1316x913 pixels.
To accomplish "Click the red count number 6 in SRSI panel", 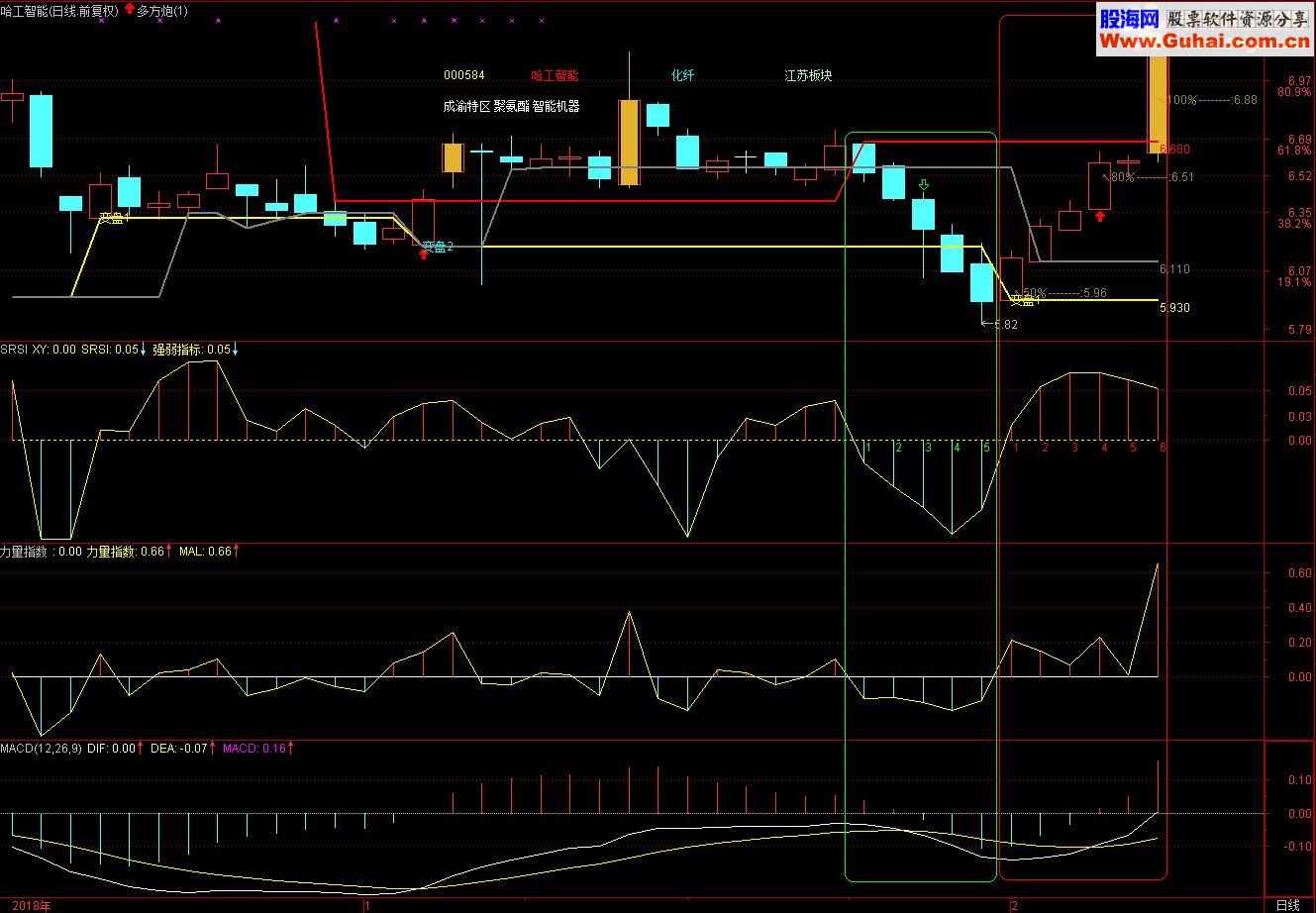I will pyautogui.click(x=1163, y=449).
